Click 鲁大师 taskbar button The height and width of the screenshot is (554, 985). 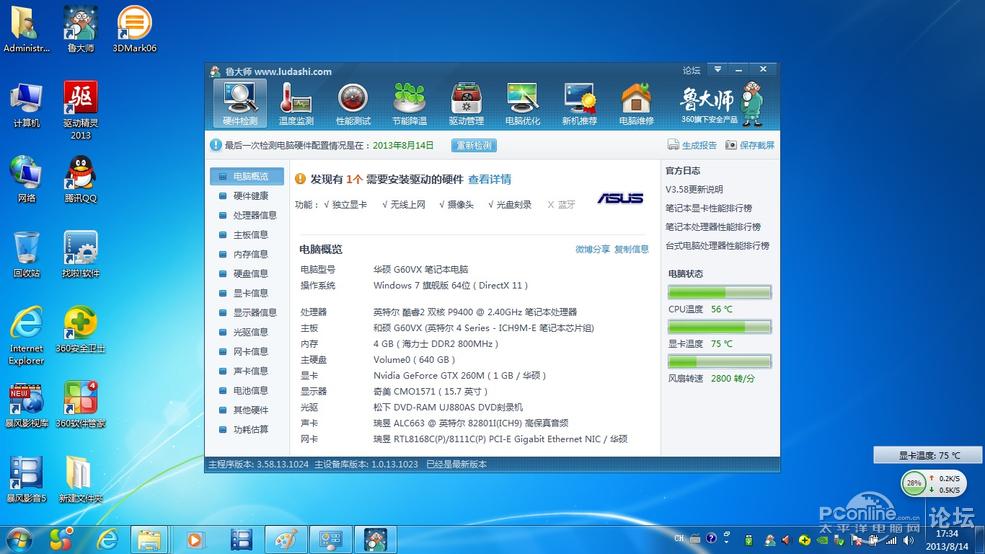pyautogui.click(x=376, y=540)
